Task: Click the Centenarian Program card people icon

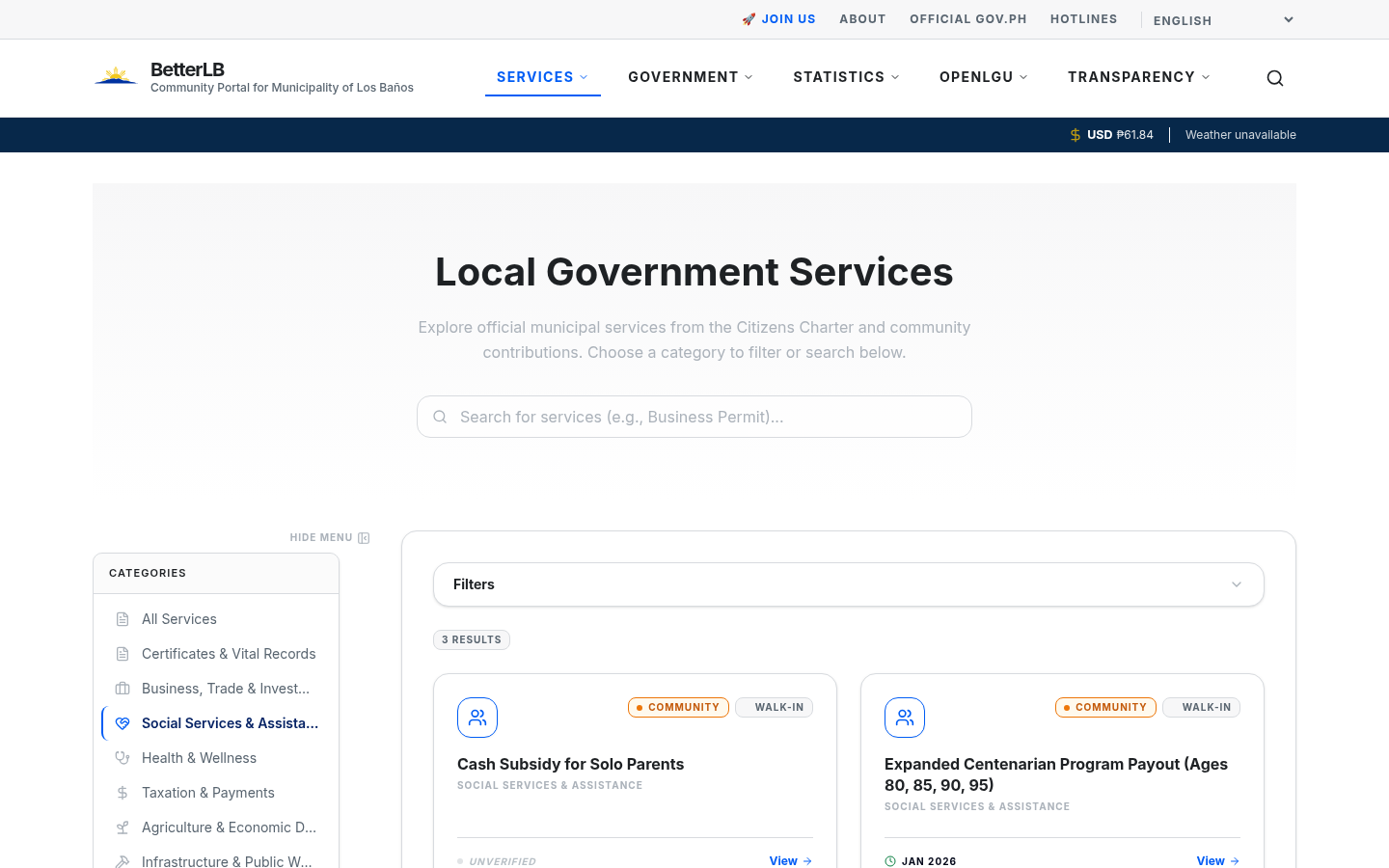Action: 905,718
